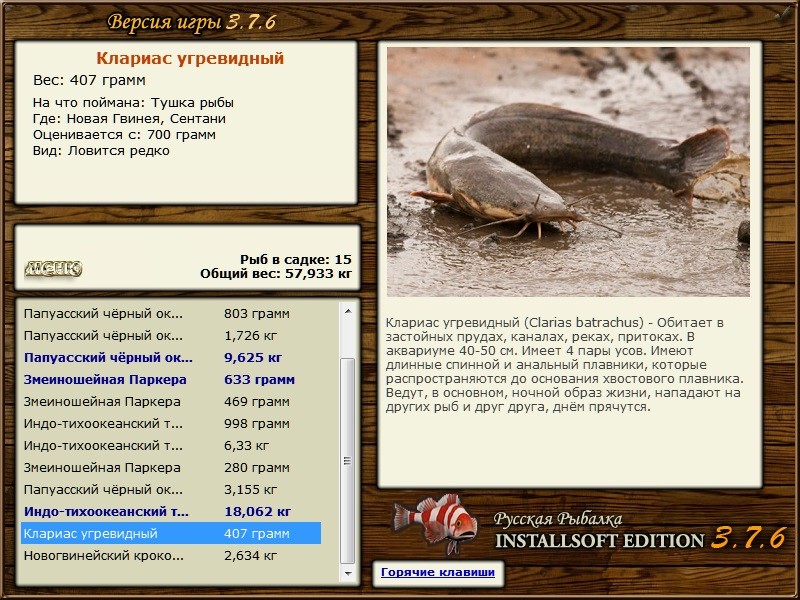Select the bold Папуасский чёрный окунь 9,625 кг row

pos(171,358)
